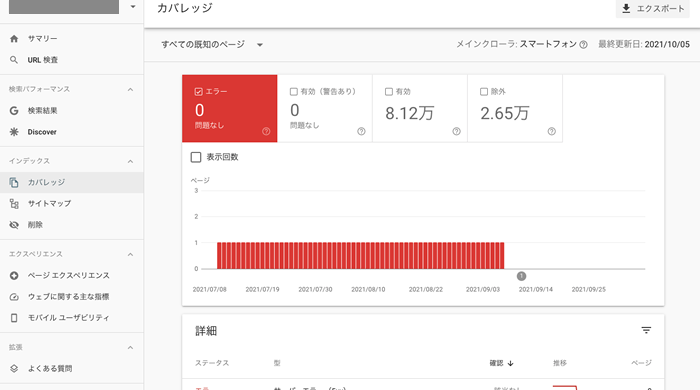Go to サマリー in the sidebar
Image resolution: width=700 pixels, height=390 pixels.
[x=71, y=39]
